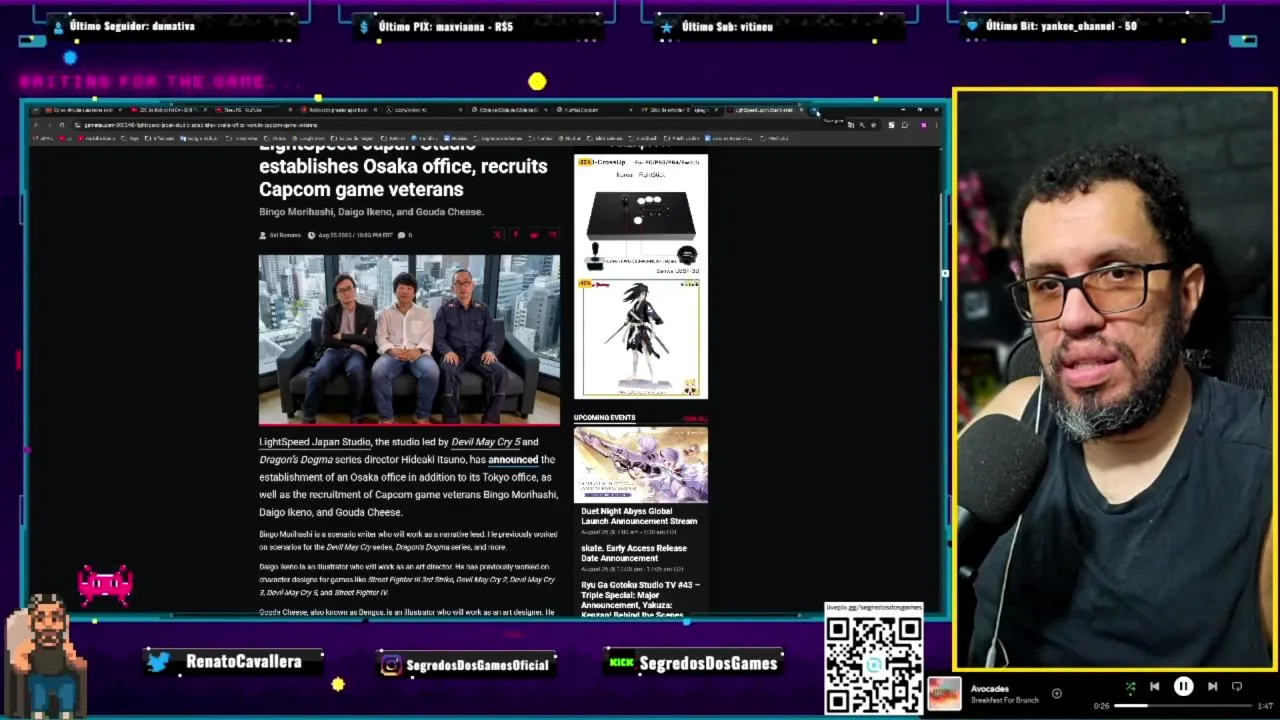1280x720 pixels.
Task: Click the KICK logo beside SegredosDosGames
Action: [622, 662]
